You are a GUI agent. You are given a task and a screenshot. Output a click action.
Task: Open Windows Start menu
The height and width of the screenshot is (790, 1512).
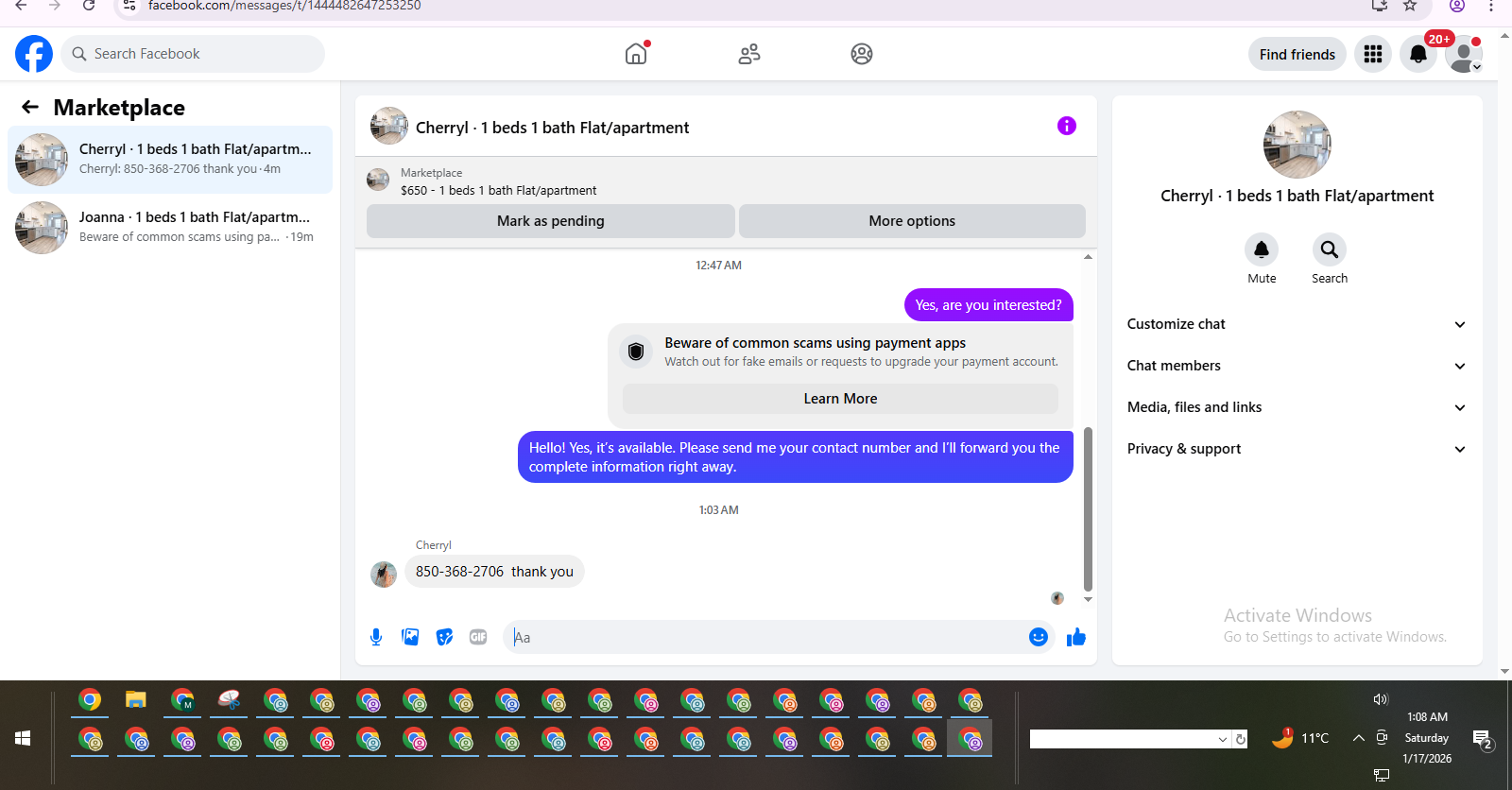(x=23, y=738)
